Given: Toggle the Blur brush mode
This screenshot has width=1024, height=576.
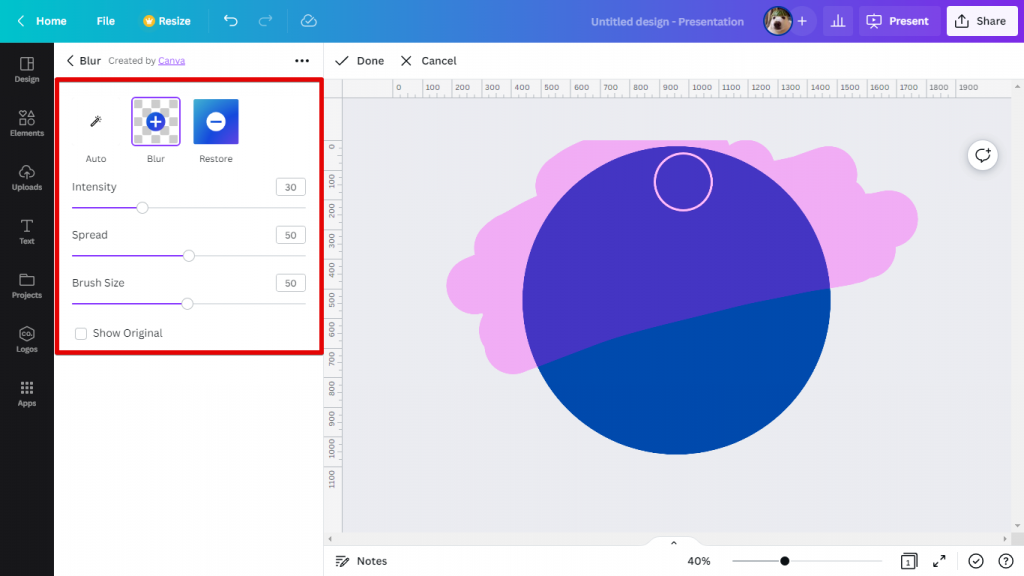Looking at the screenshot, I should click(x=155, y=122).
